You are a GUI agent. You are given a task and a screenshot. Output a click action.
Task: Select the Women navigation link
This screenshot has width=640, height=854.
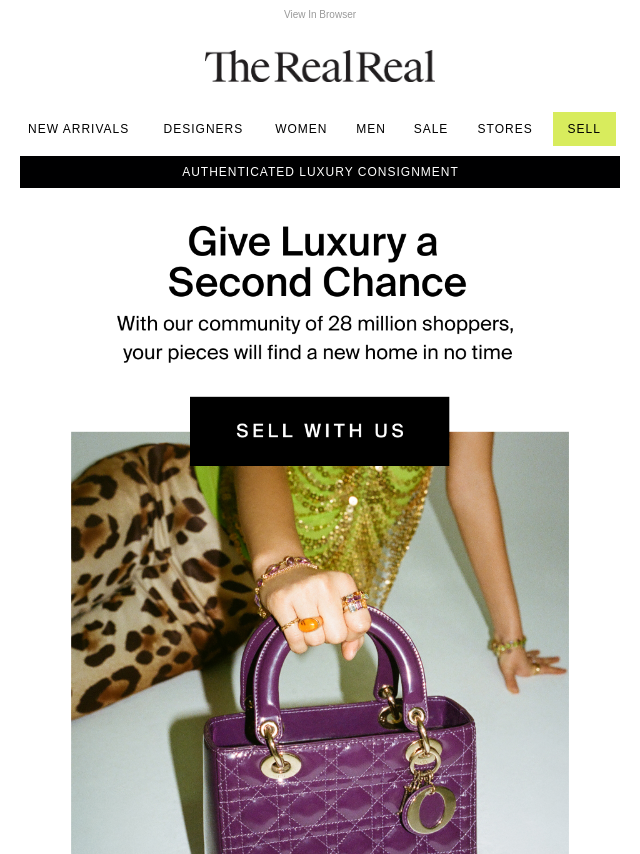301,129
